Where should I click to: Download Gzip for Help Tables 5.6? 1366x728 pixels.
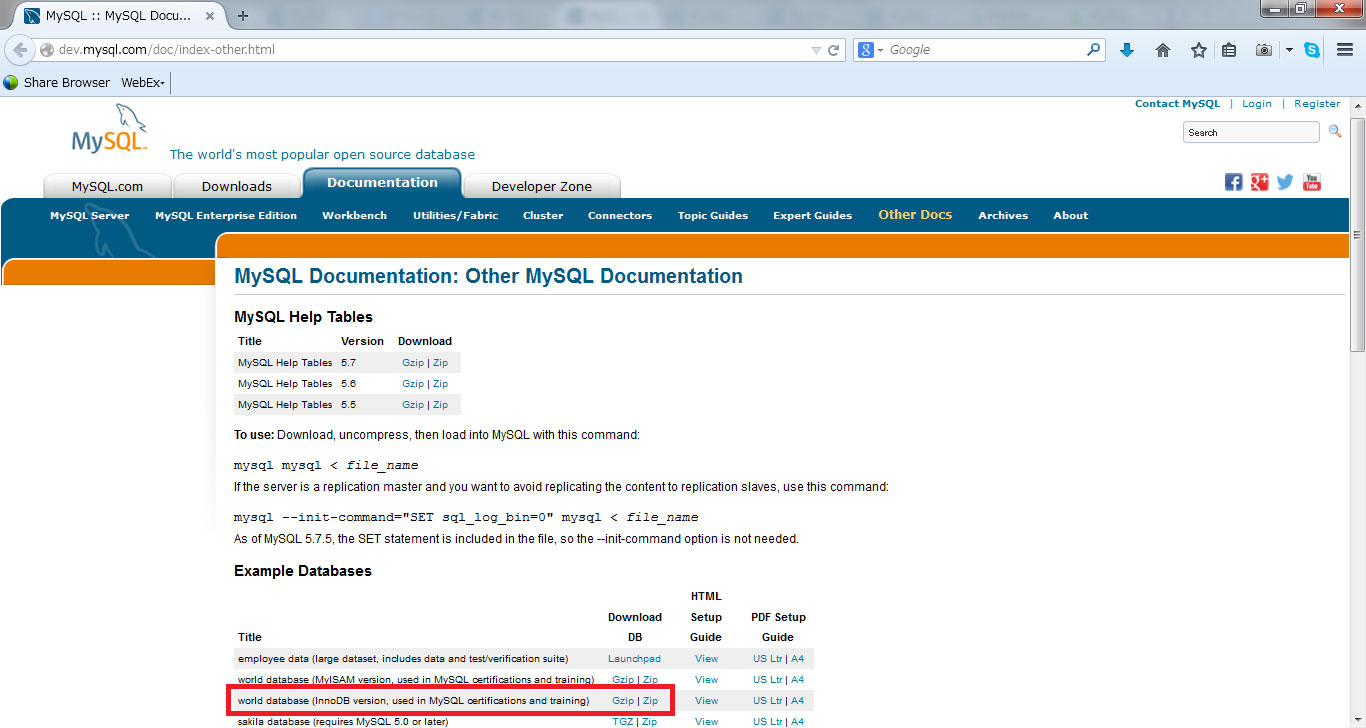click(x=413, y=384)
